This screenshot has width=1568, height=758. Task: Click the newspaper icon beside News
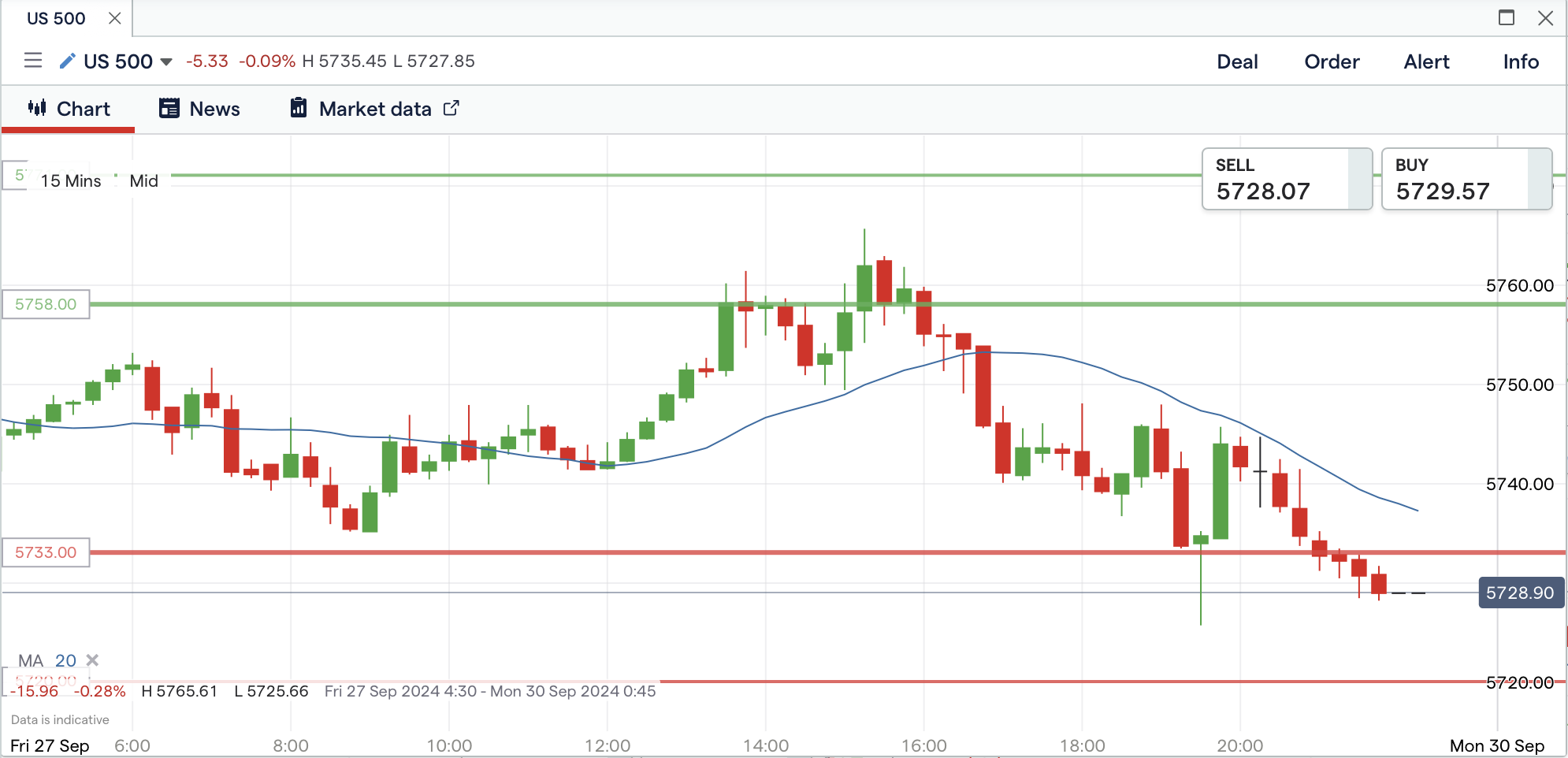click(x=169, y=108)
